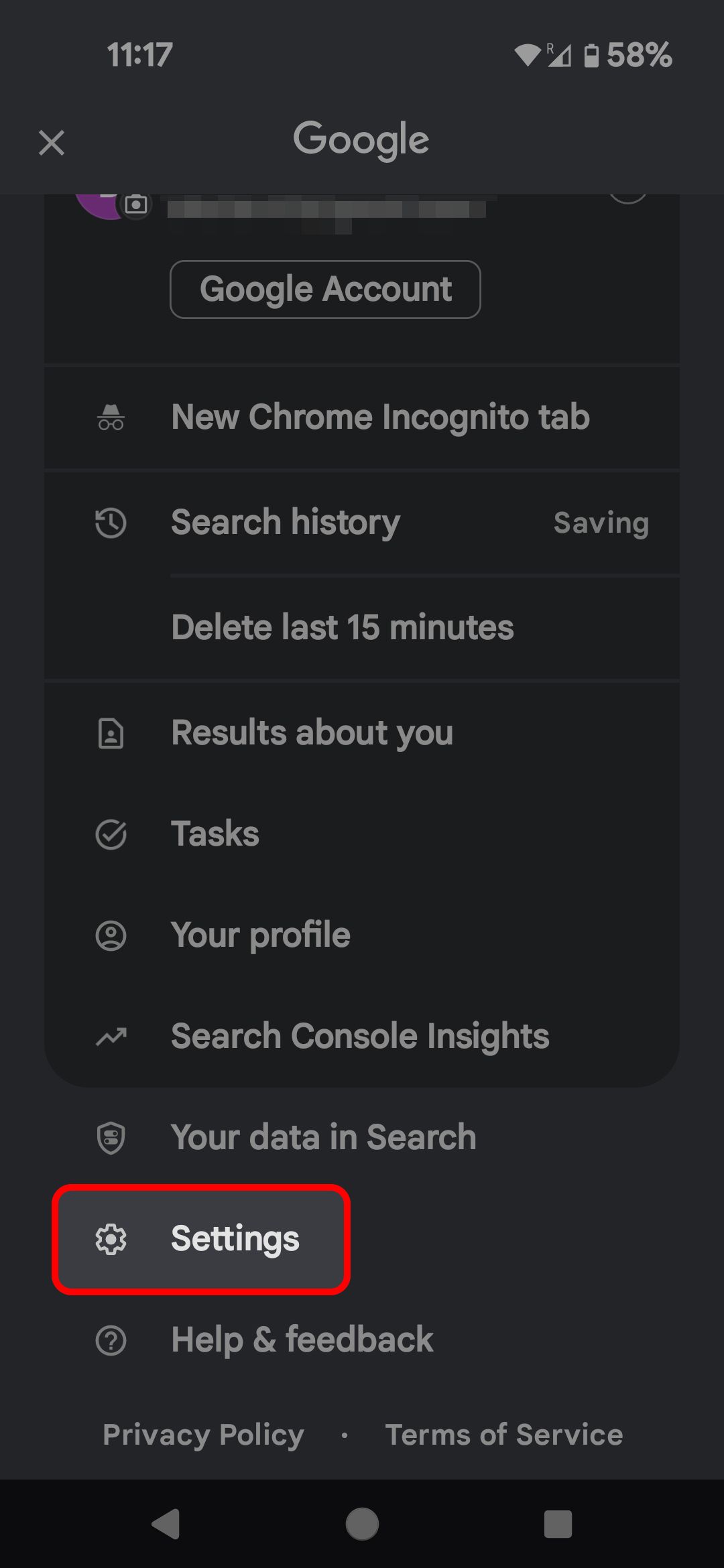Tap the Results about you icon
The width and height of the screenshot is (724, 1568).
coord(111,733)
